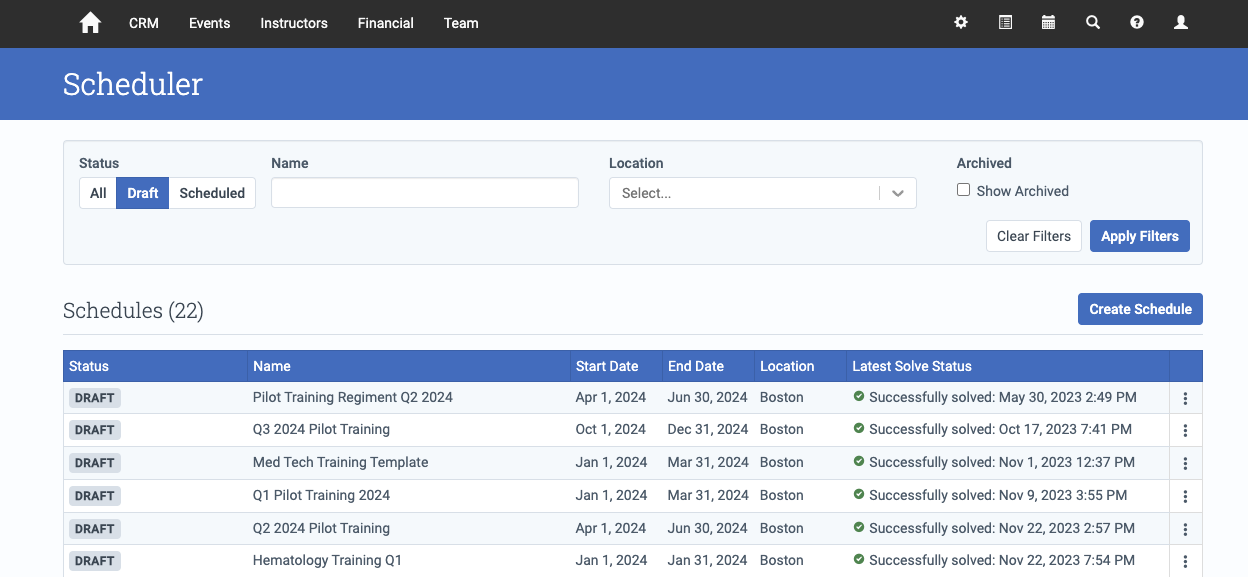Viewport: 1248px width, 577px height.
Task: Click 'Successfully solved: Nov 9, 2023 3:55 PM'
Action: click(x=998, y=495)
